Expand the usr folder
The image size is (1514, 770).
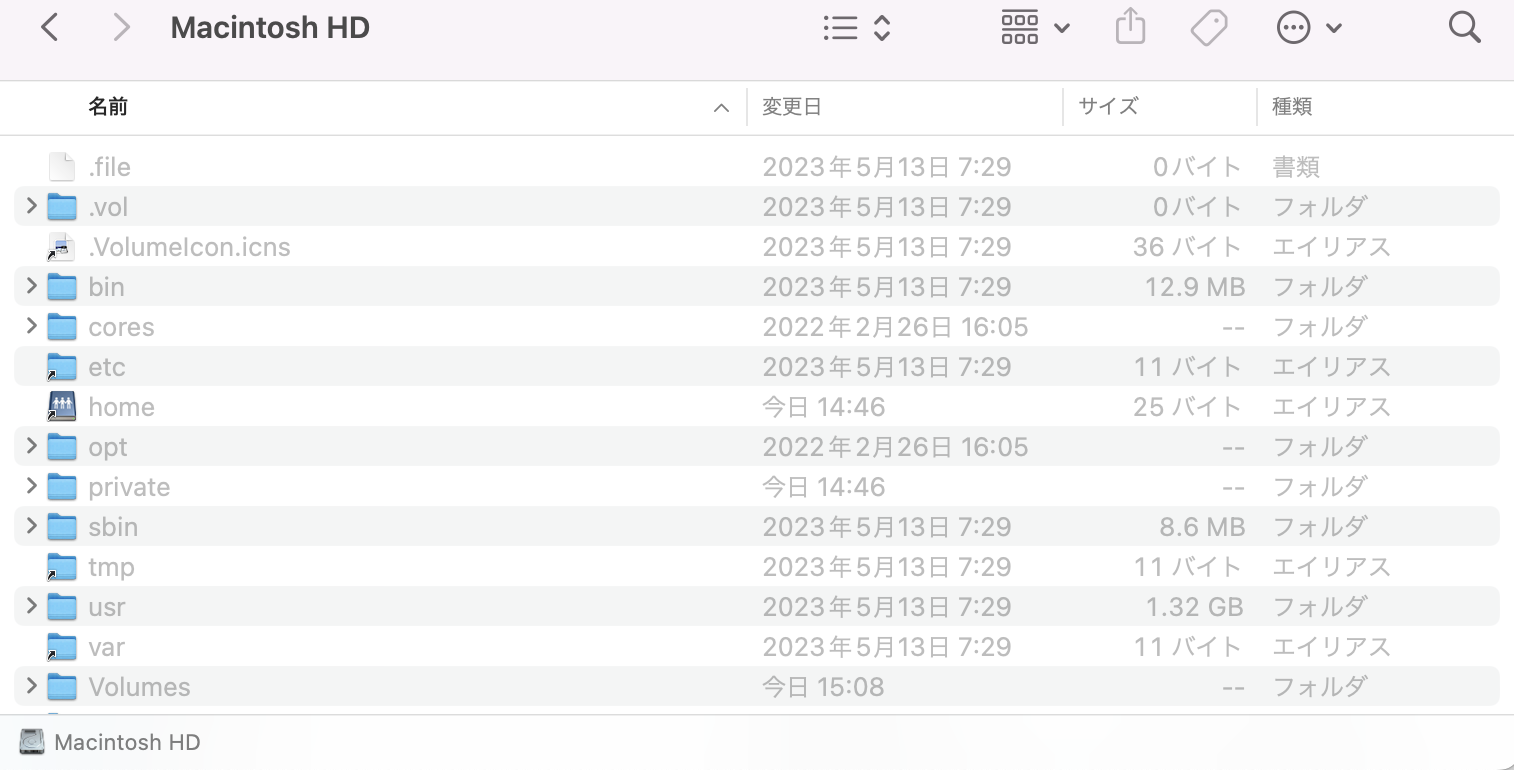tap(31, 606)
